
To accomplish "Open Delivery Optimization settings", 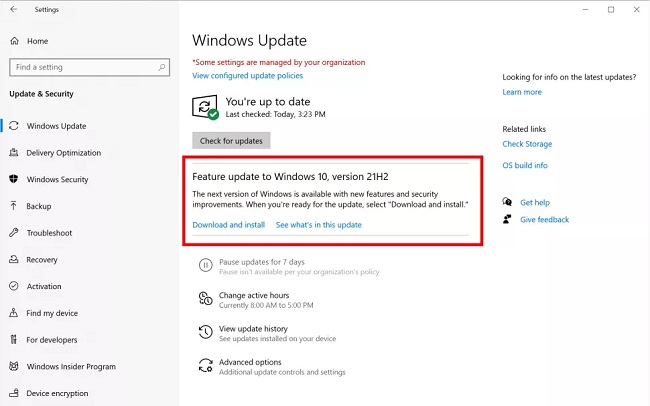I will [64, 153].
